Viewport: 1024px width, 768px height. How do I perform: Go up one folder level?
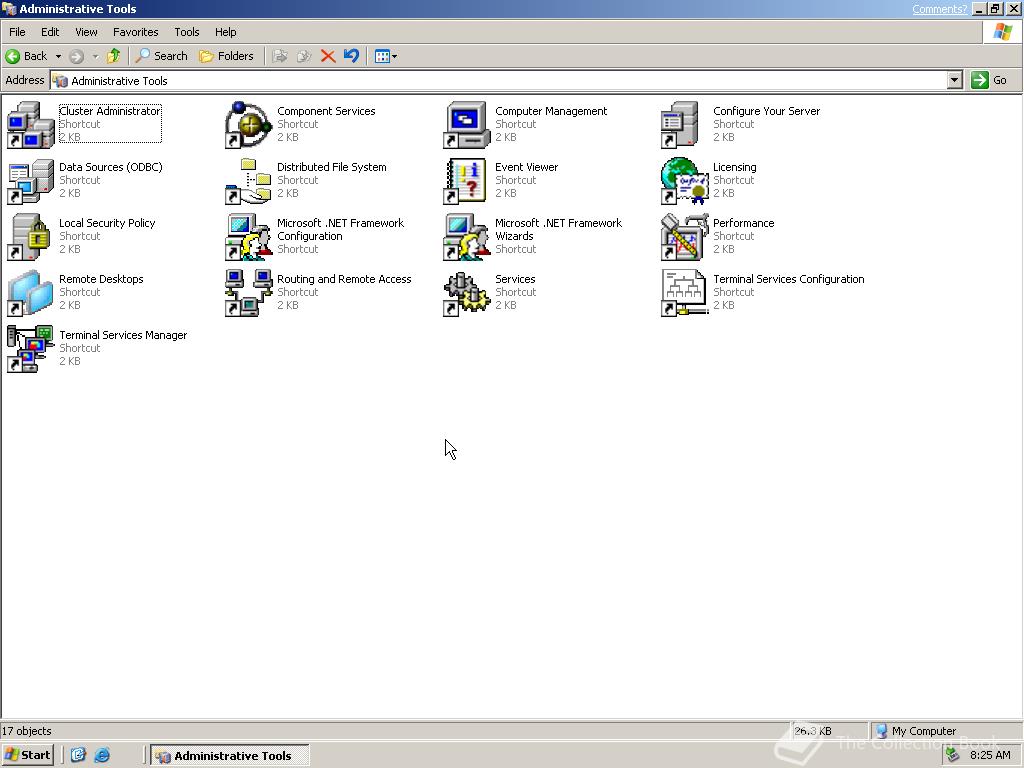(x=114, y=56)
